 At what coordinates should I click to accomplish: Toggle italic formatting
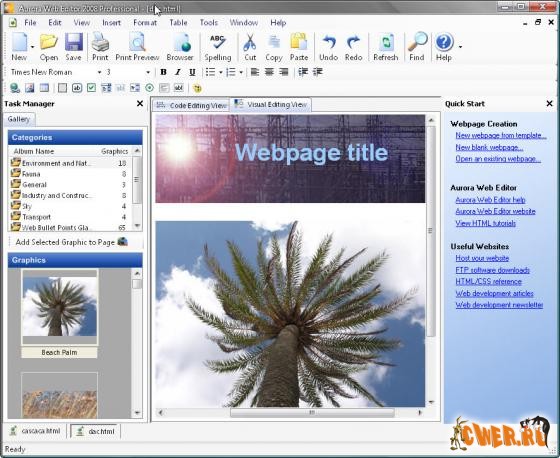[178, 72]
